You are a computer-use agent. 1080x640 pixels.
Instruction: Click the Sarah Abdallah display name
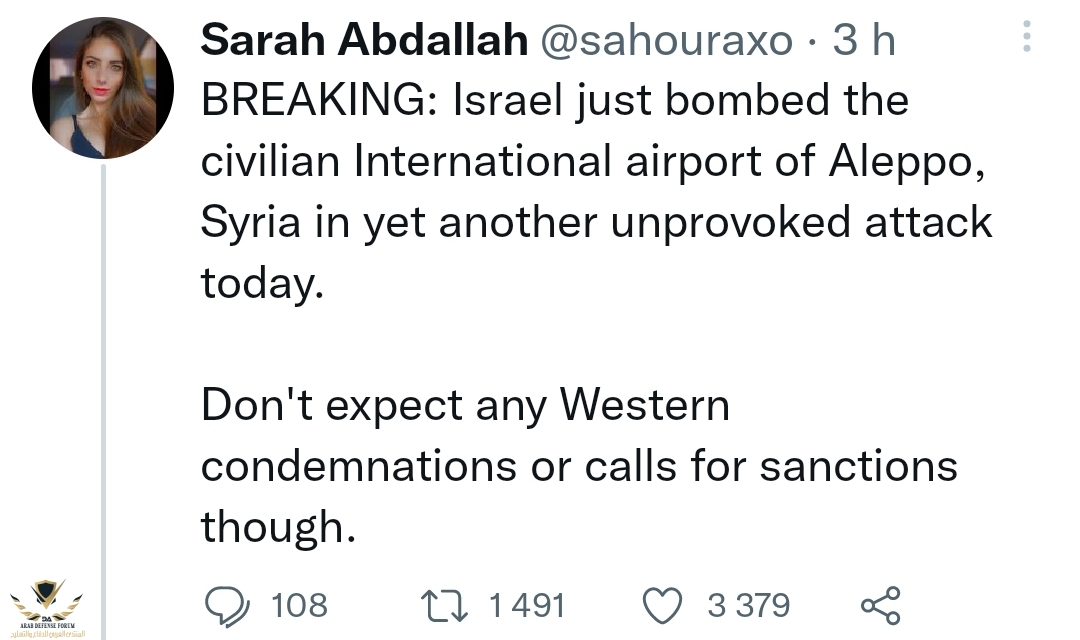[x=364, y=40]
